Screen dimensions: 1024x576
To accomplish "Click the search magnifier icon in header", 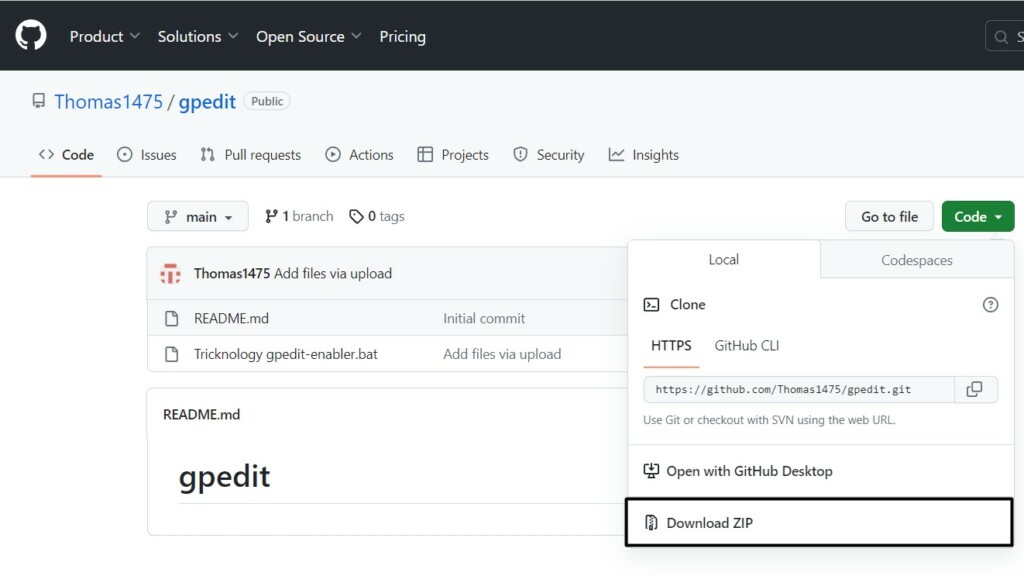I will pyautogui.click(x=1003, y=37).
